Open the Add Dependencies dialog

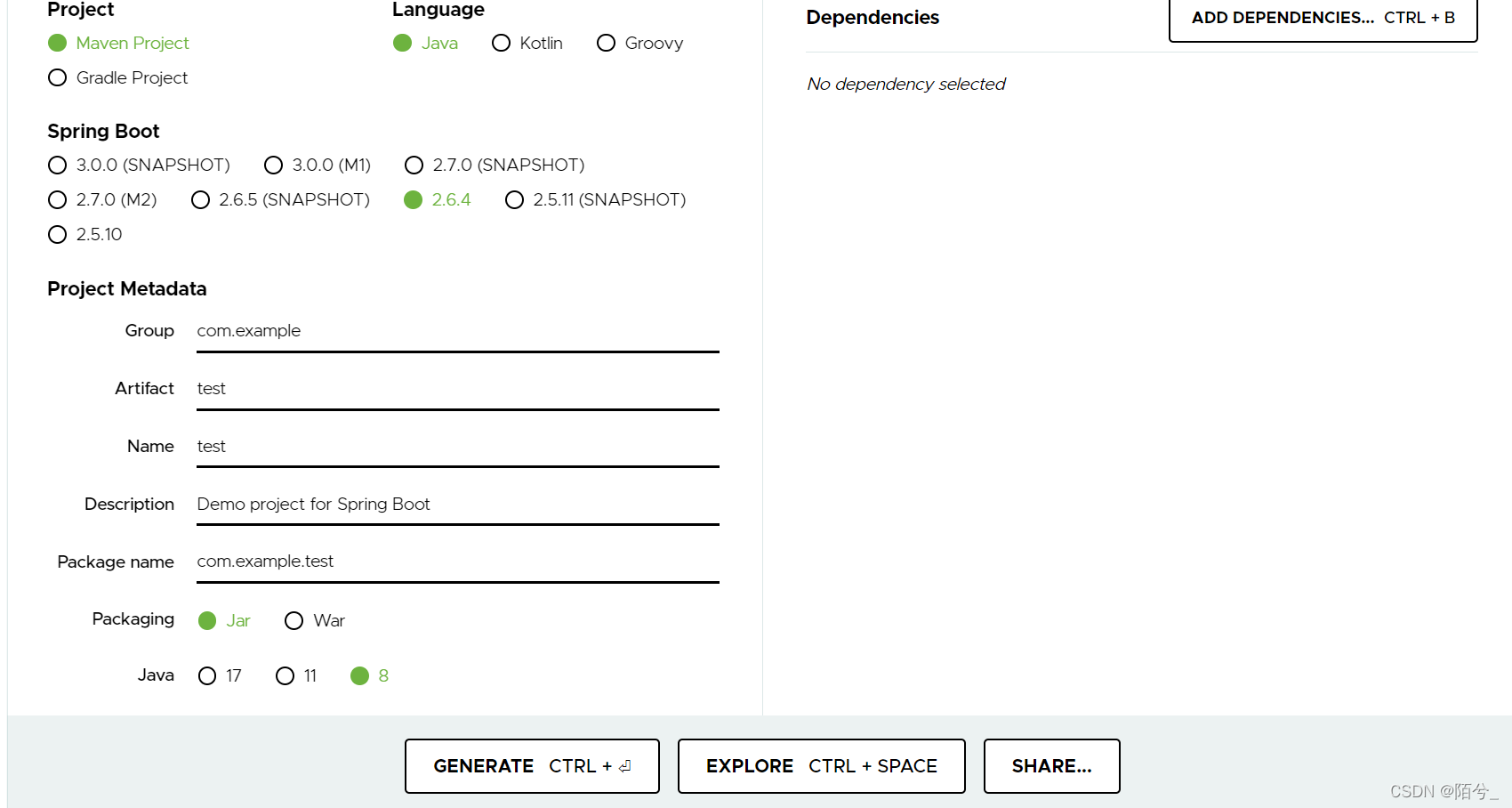[1323, 18]
